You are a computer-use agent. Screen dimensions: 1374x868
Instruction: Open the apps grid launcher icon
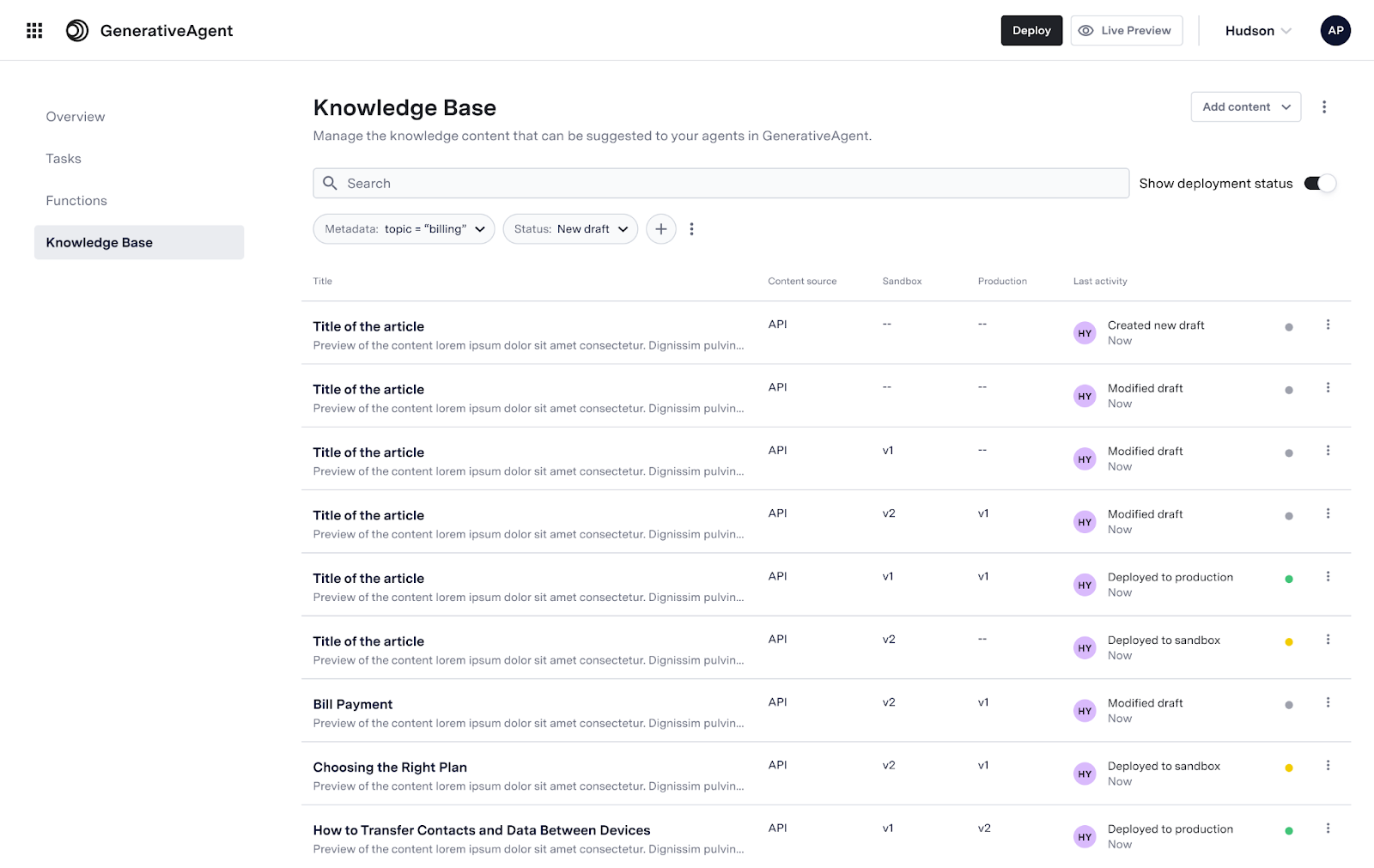click(34, 31)
